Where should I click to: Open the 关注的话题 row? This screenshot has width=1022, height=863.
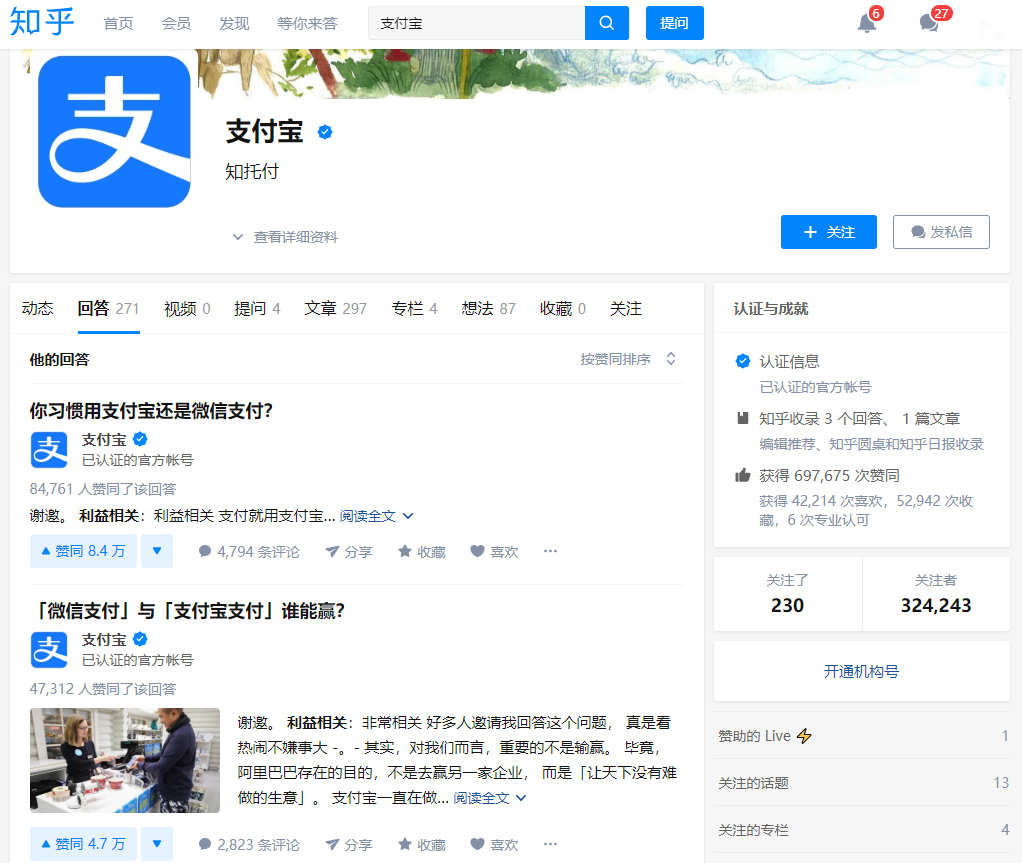(863, 783)
